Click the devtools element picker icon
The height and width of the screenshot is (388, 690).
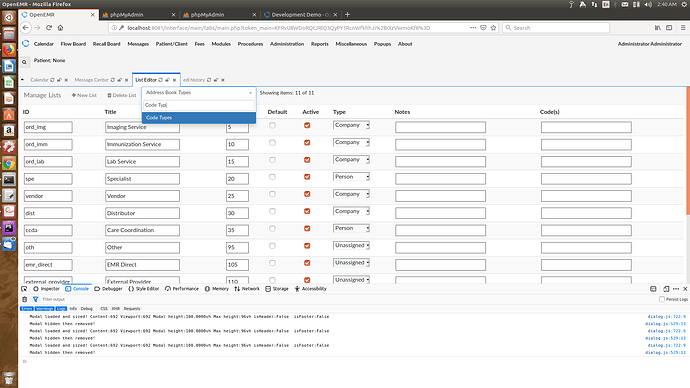pyautogui.click(x=24, y=289)
